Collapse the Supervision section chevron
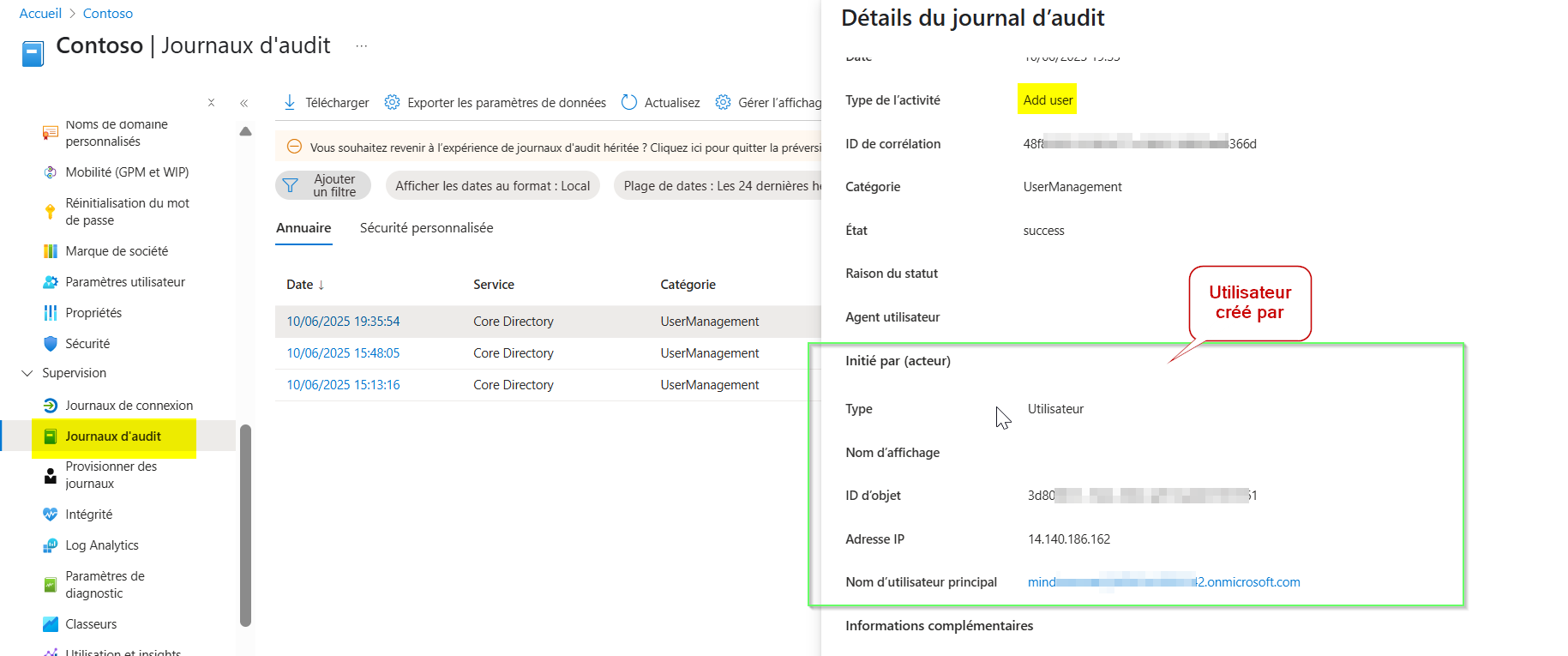This screenshot has width=1568, height=656. [x=27, y=373]
